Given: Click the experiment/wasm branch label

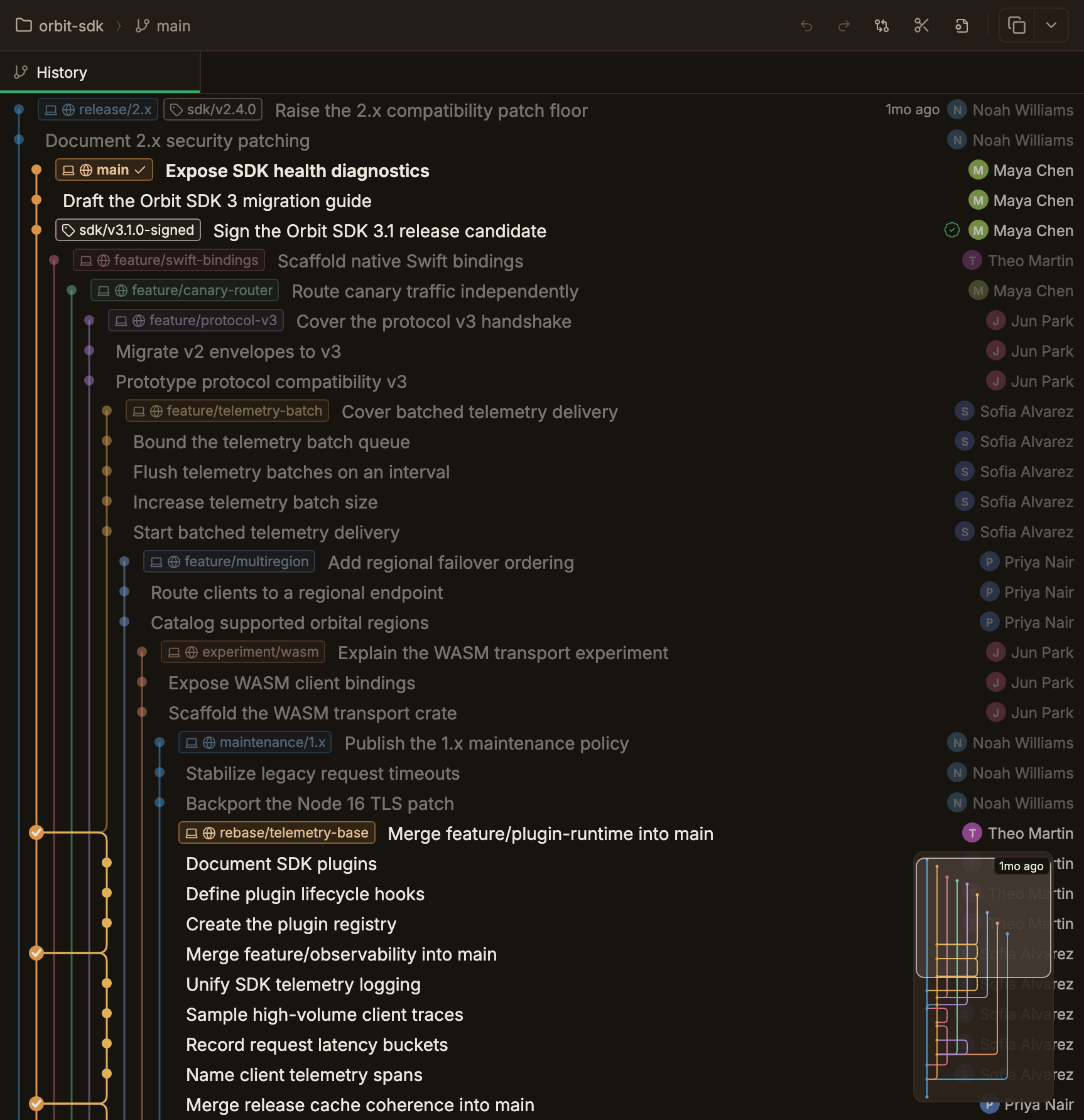Looking at the screenshot, I should pos(243,652).
